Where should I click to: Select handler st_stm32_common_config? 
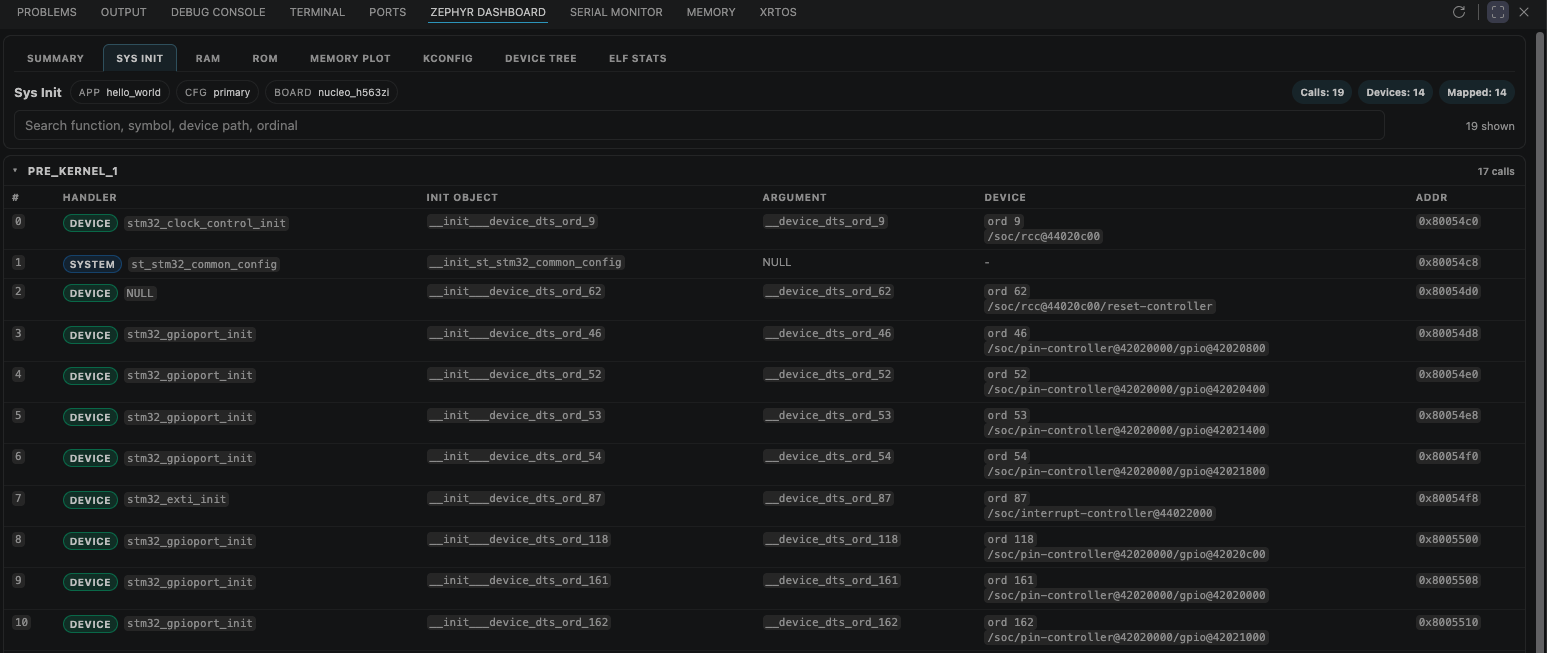click(204, 265)
